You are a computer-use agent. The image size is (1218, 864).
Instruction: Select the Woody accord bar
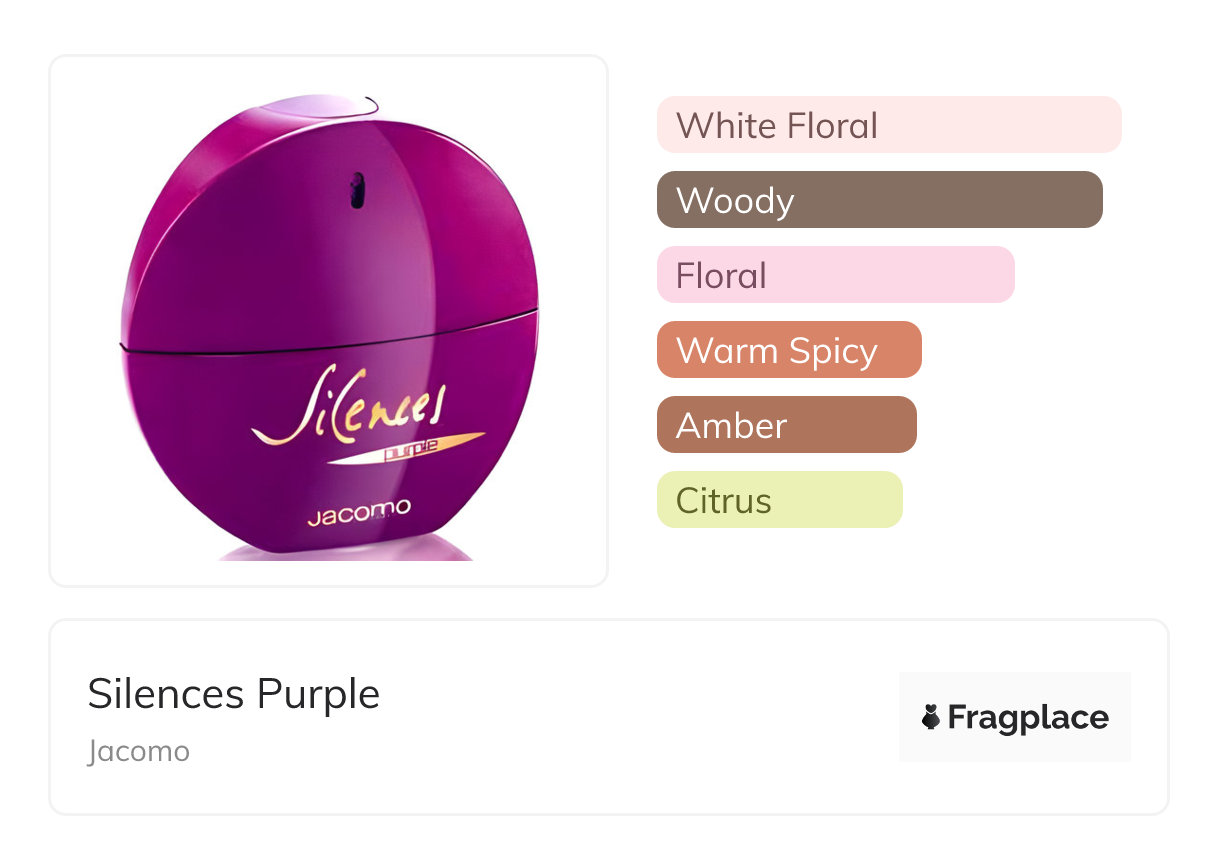click(x=879, y=200)
